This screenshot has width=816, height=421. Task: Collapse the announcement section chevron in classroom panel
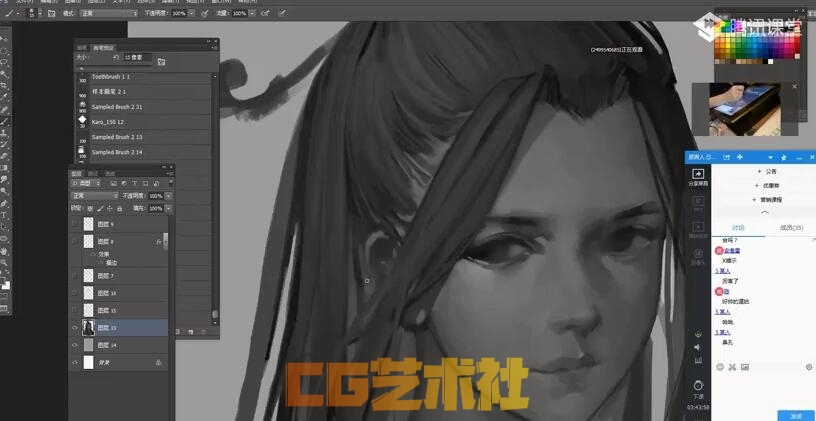[764, 212]
